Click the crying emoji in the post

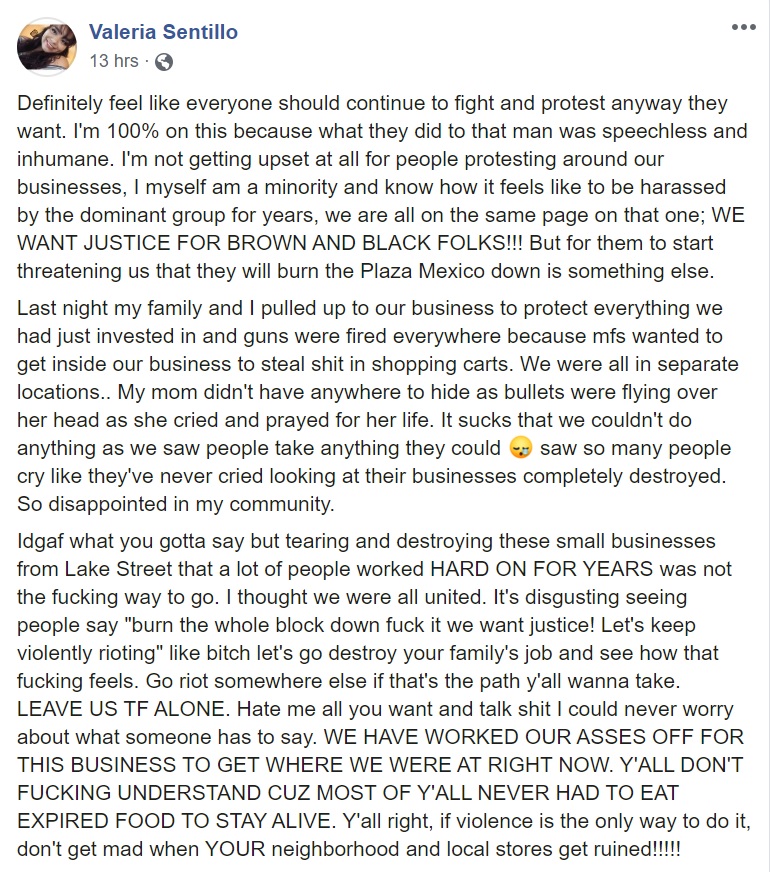point(520,448)
